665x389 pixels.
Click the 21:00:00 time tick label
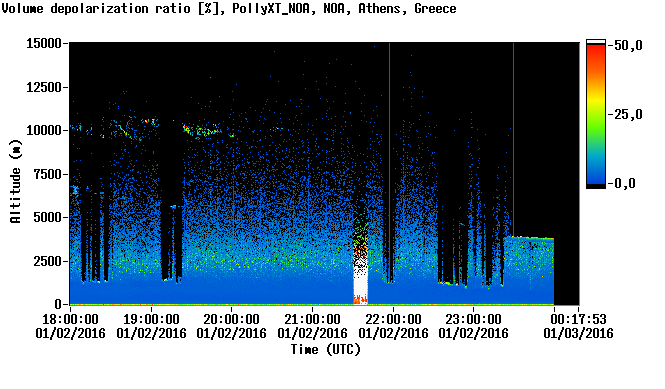click(x=313, y=319)
